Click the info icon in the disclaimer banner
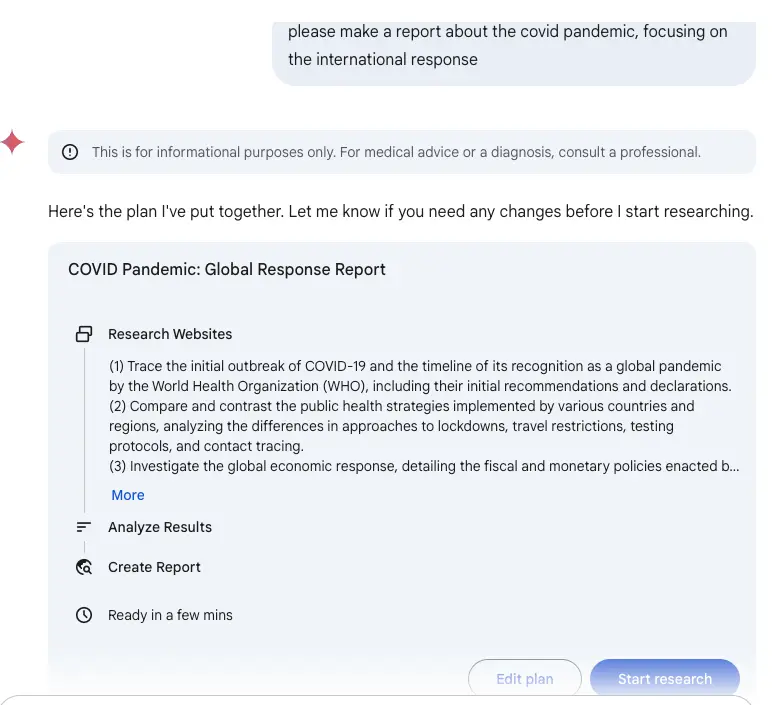This screenshot has height=705, width=773. pyautogui.click(x=70, y=153)
